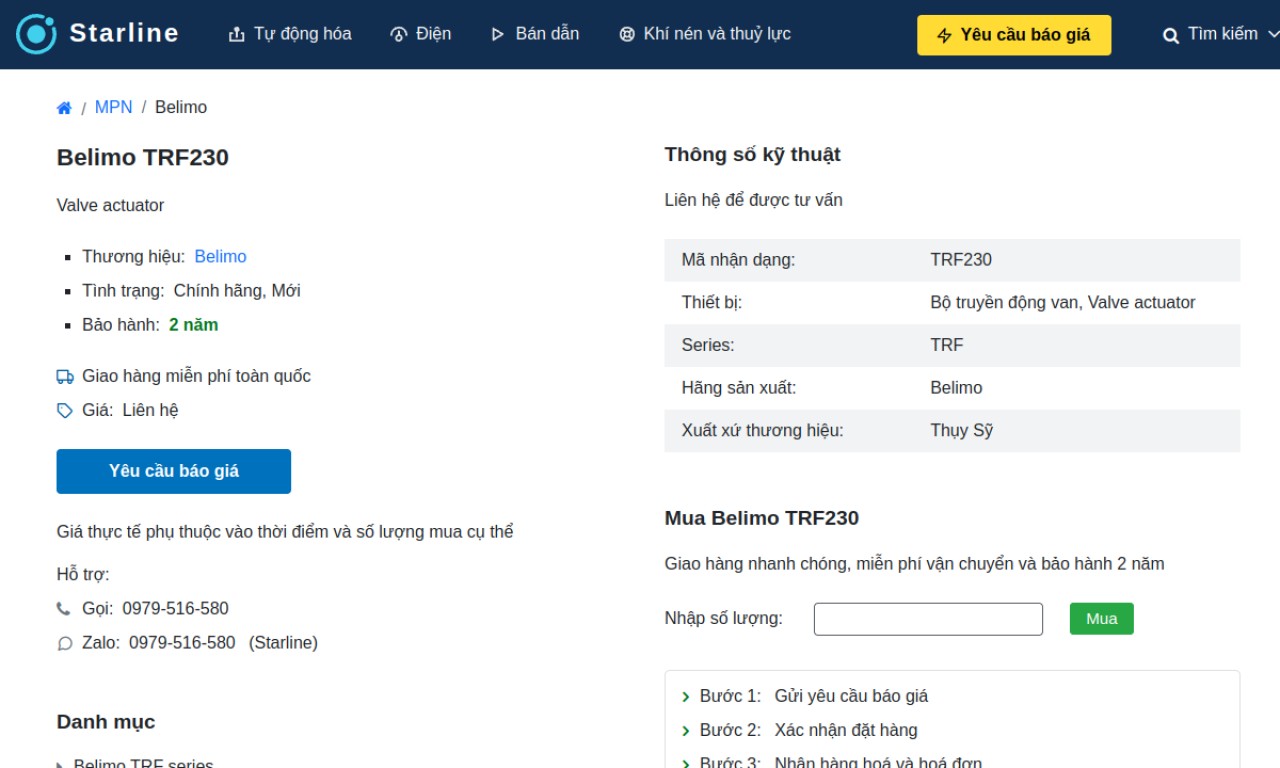This screenshot has width=1280, height=768.
Task: Click the Thụy Sỹ table cell
Action: click(961, 431)
